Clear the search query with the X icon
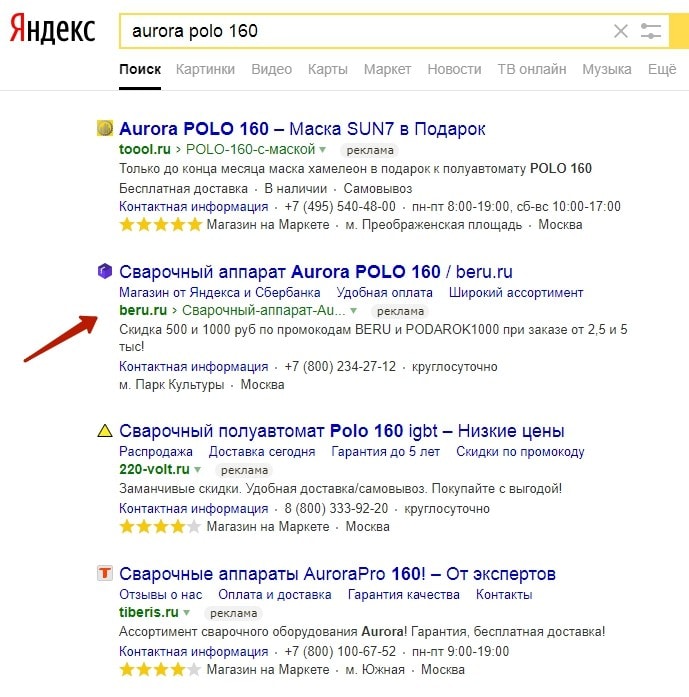This screenshot has height=697, width=689. click(x=621, y=31)
